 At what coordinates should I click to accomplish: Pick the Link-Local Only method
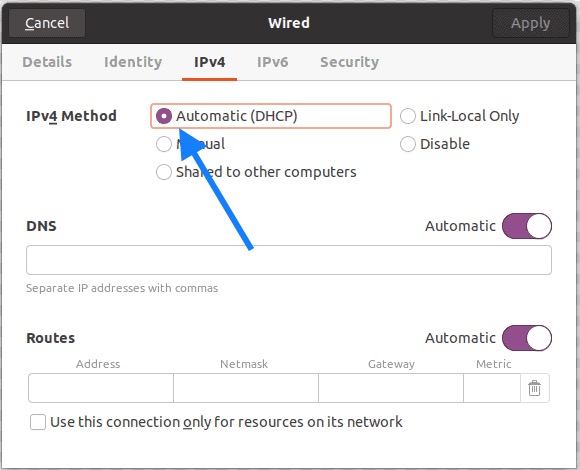pyautogui.click(x=408, y=116)
